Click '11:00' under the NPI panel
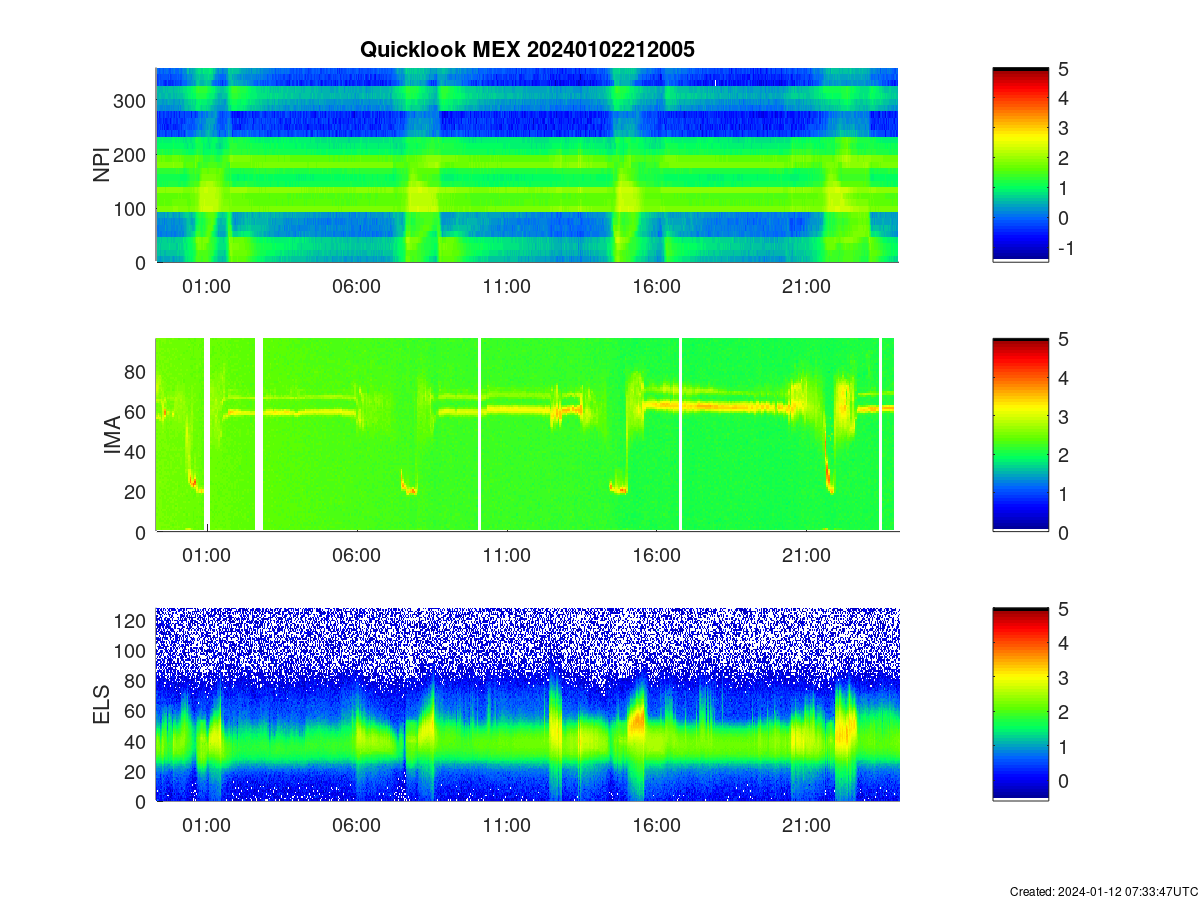This screenshot has width=1200, height=900. pyautogui.click(x=506, y=286)
